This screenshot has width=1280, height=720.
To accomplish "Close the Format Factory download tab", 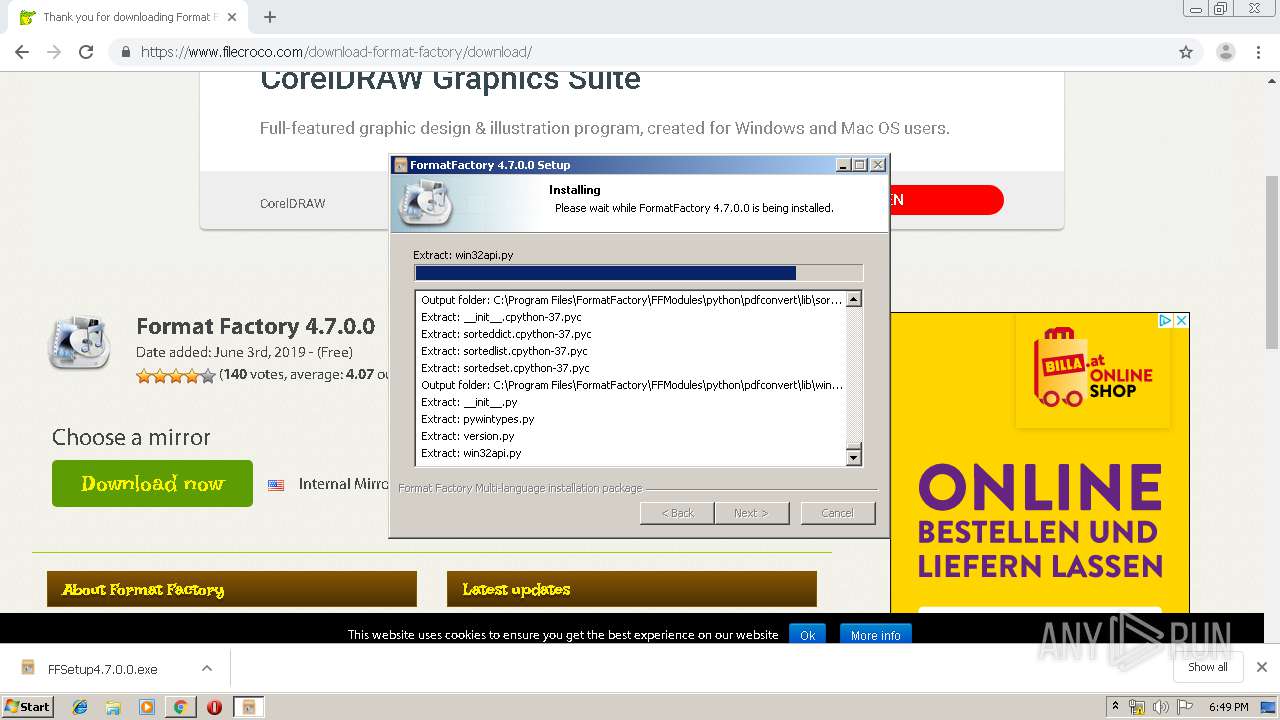I will [x=232, y=17].
